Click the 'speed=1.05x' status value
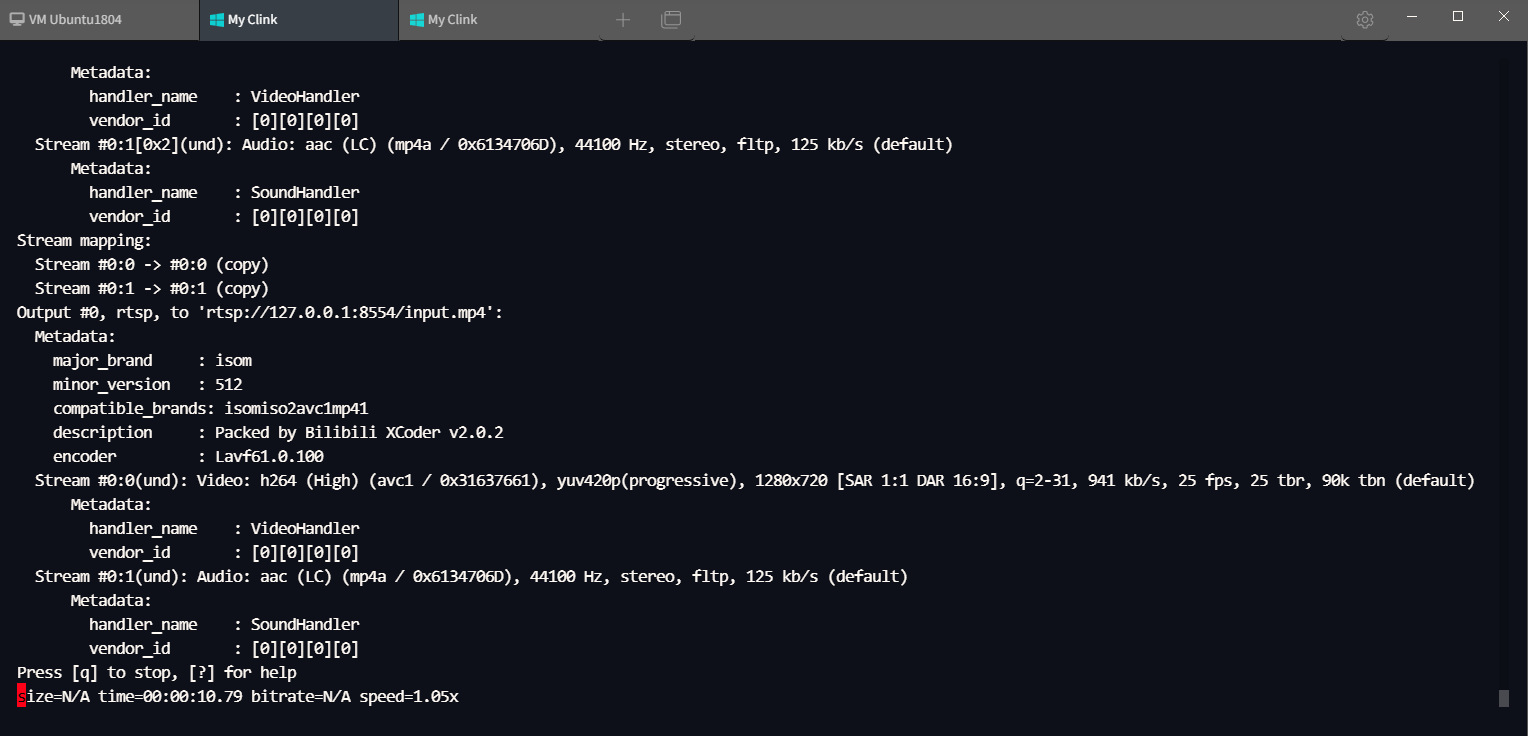The width and height of the screenshot is (1528, 736). tap(409, 696)
